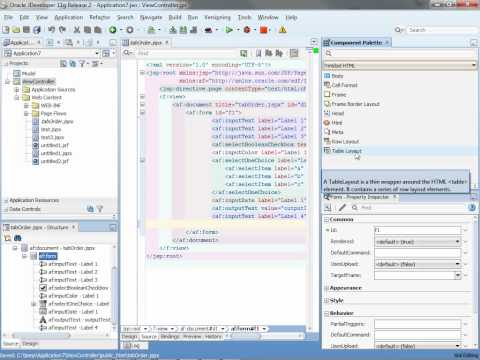Click the Save toolbar icon
Screen dimensions: 480x360
coord(26,30)
